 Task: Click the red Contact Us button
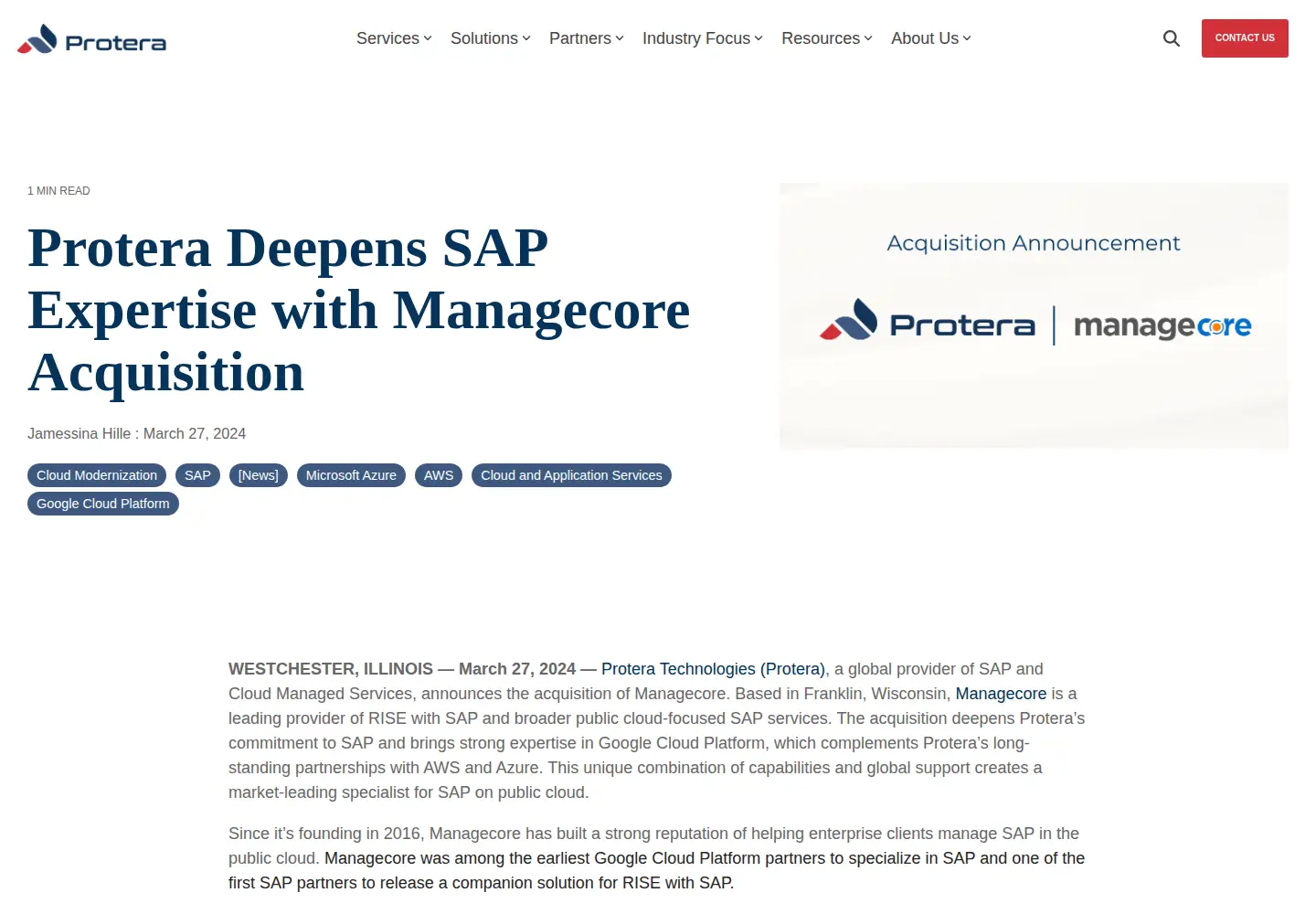point(1245,38)
